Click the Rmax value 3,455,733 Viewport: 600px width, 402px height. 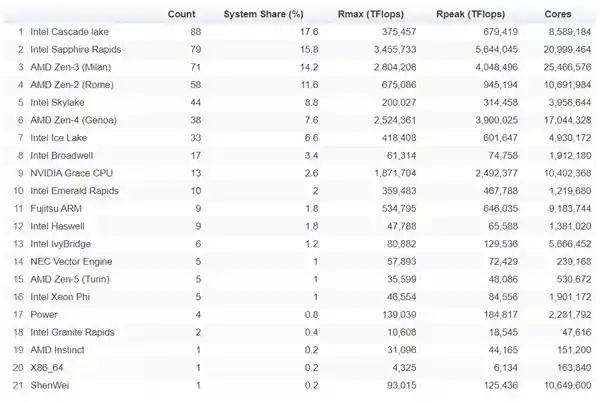point(395,49)
